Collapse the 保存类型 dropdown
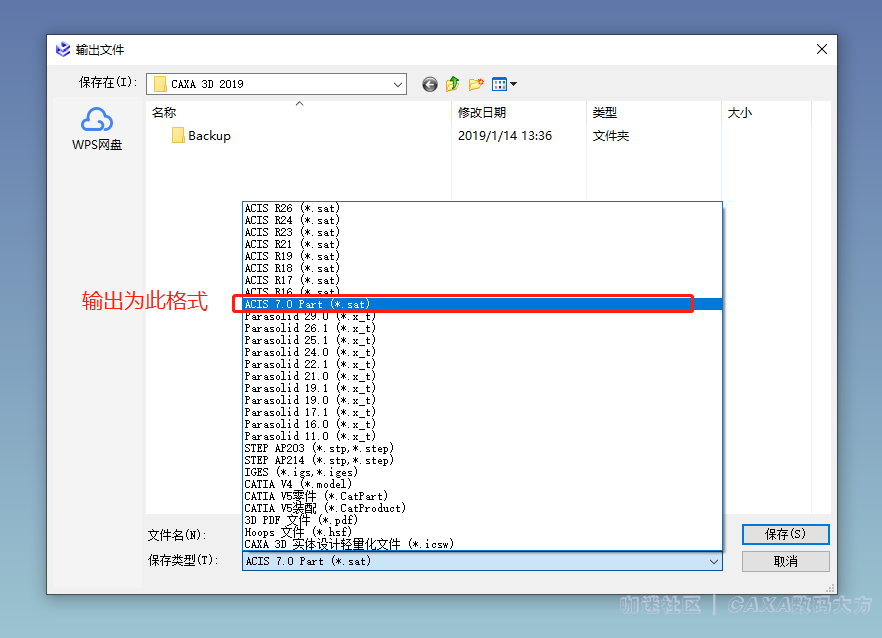This screenshot has width=882, height=638. [713, 561]
